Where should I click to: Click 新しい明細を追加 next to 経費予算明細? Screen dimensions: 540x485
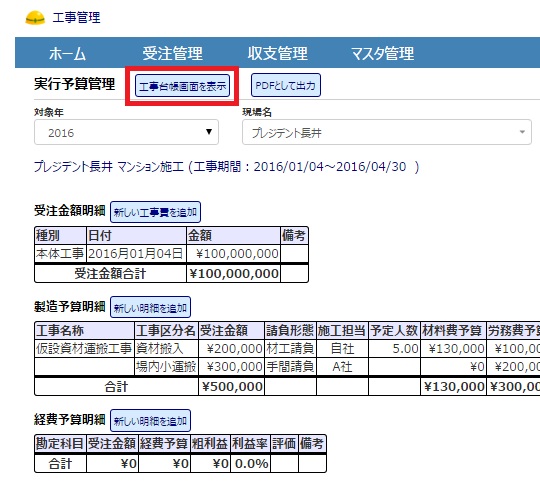tap(150, 420)
